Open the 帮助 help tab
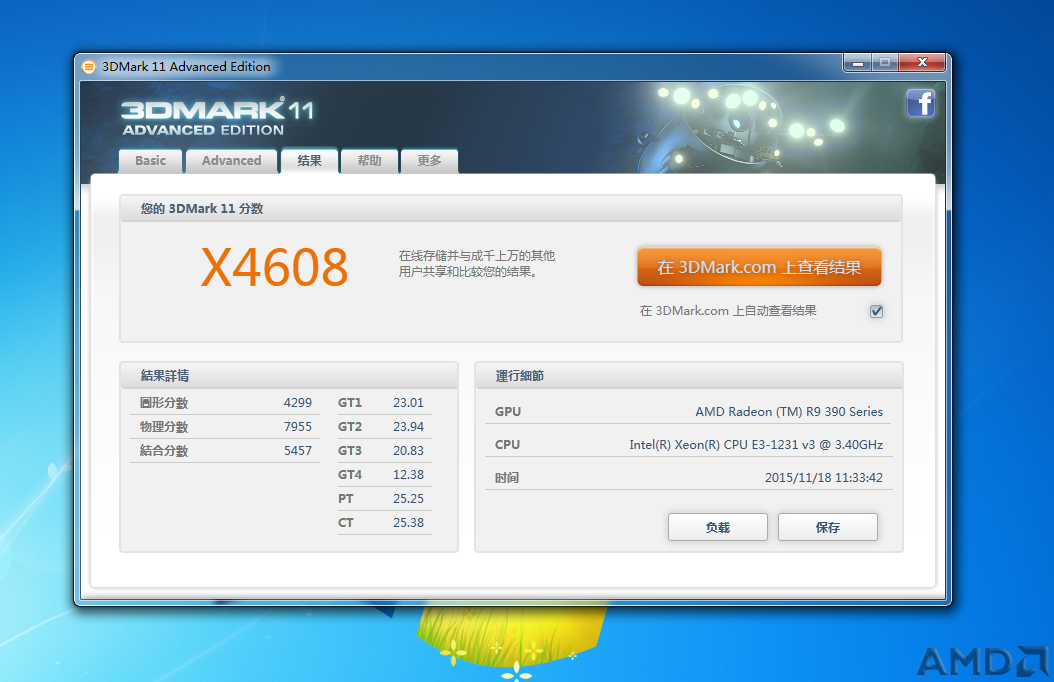 point(369,161)
